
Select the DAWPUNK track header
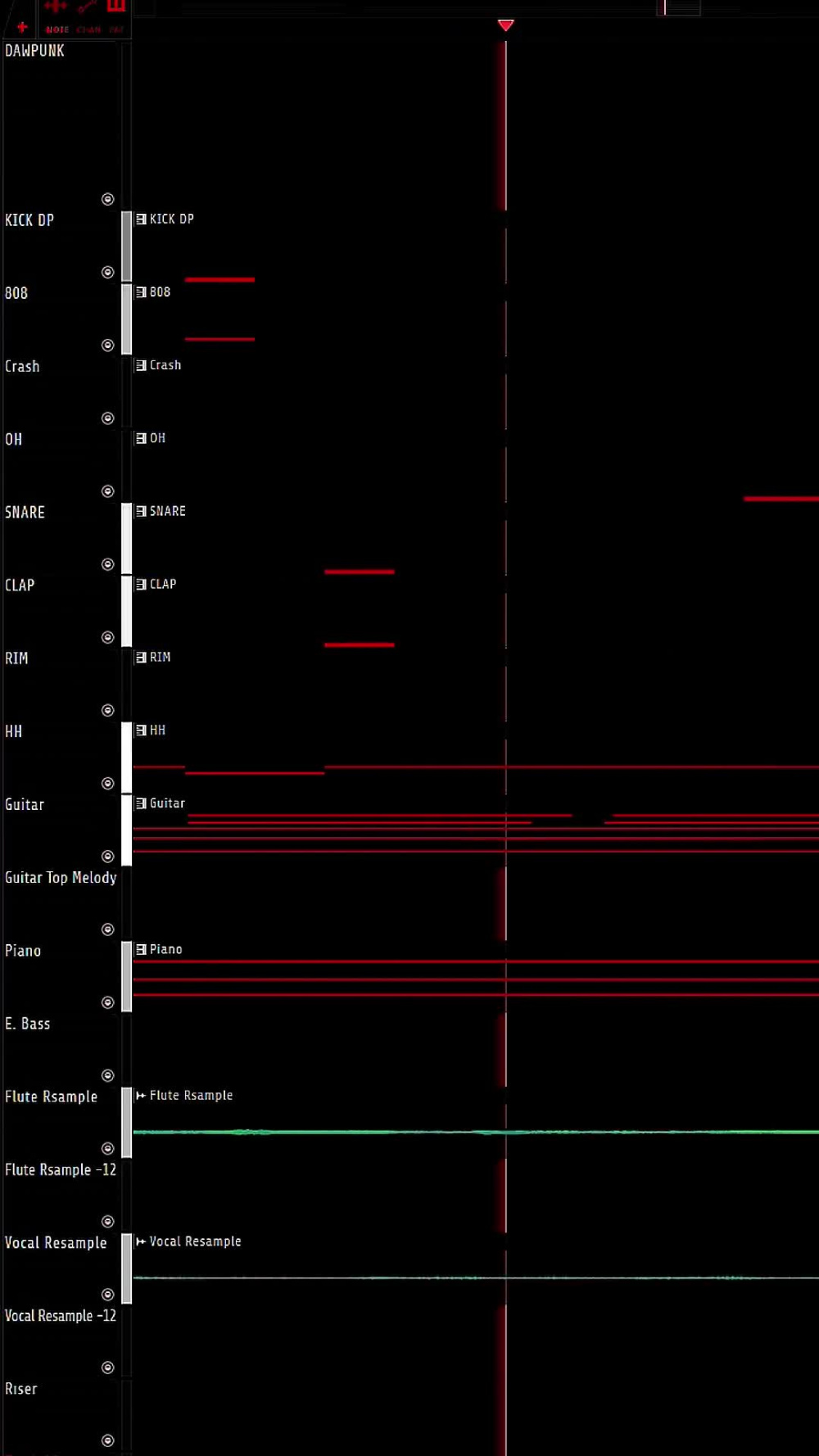pos(34,51)
